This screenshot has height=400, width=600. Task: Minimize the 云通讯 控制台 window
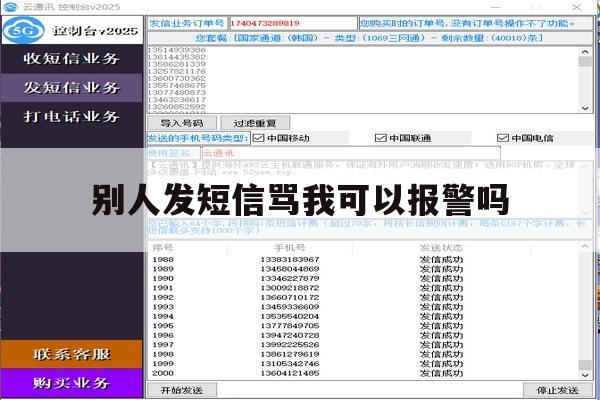tap(496, 7)
